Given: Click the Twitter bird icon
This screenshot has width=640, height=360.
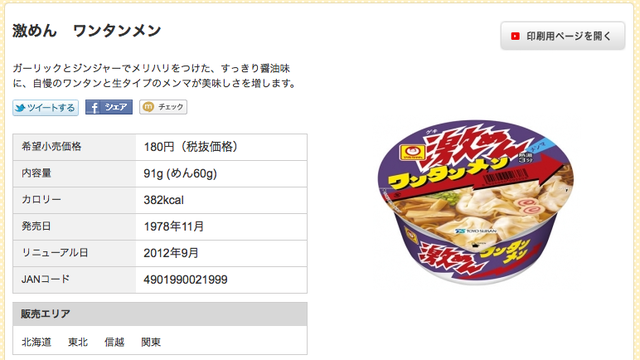Looking at the screenshot, I should pos(20,108).
